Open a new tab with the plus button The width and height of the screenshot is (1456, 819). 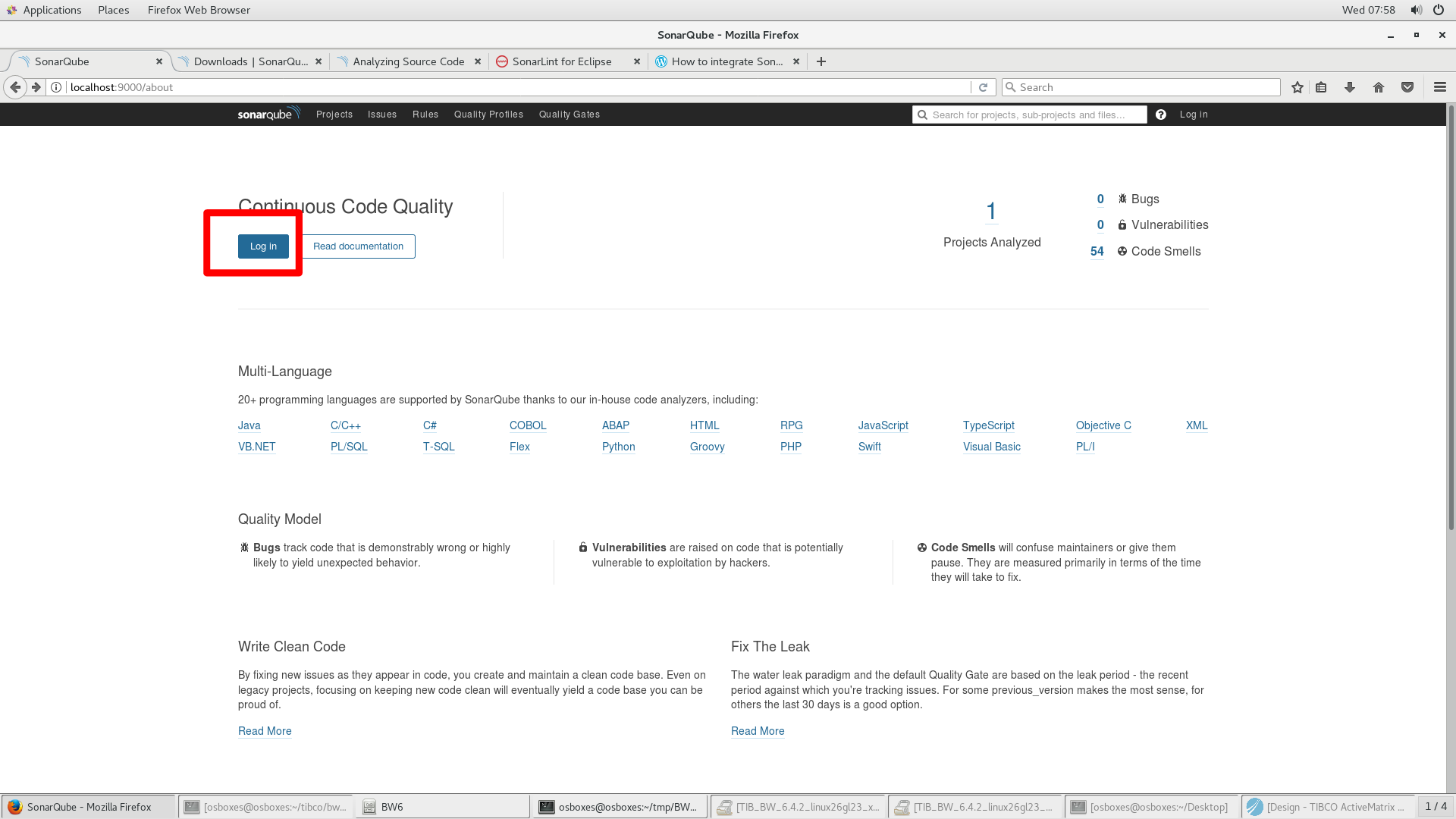(821, 61)
